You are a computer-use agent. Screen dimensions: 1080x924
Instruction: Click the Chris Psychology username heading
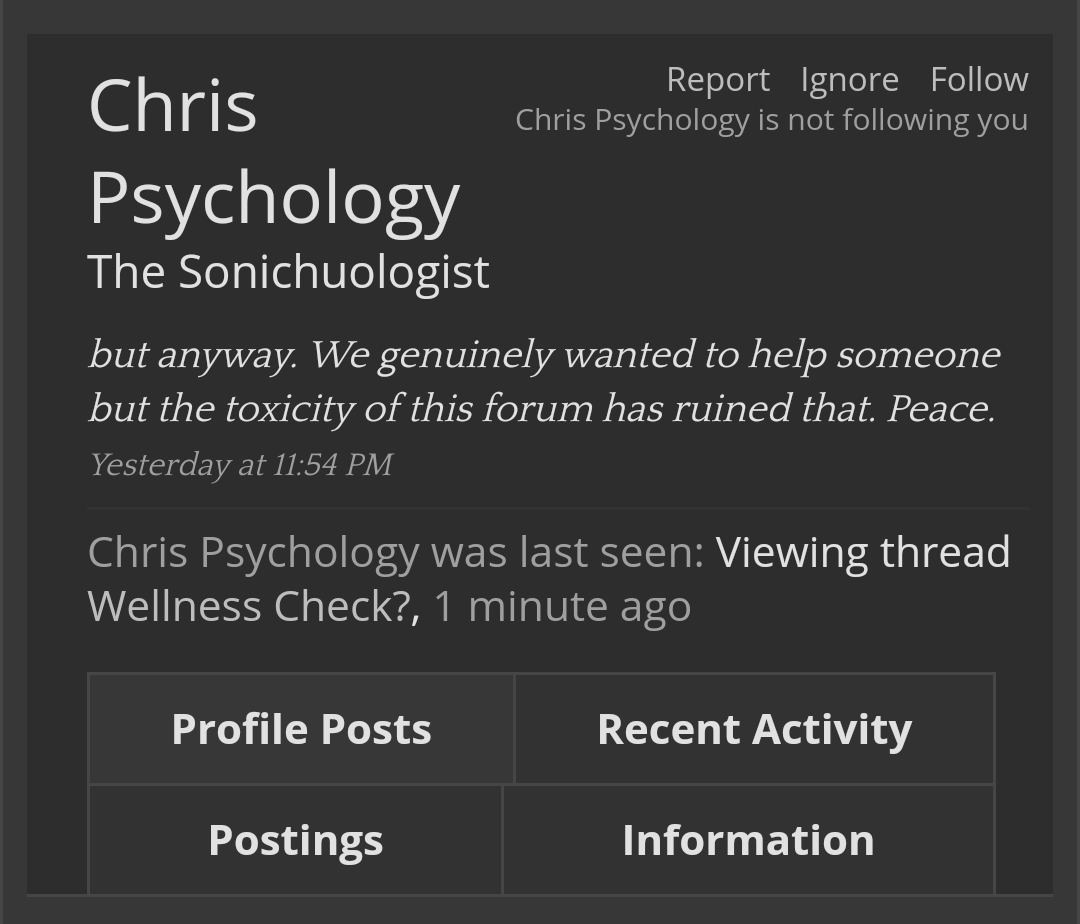point(274,152)
